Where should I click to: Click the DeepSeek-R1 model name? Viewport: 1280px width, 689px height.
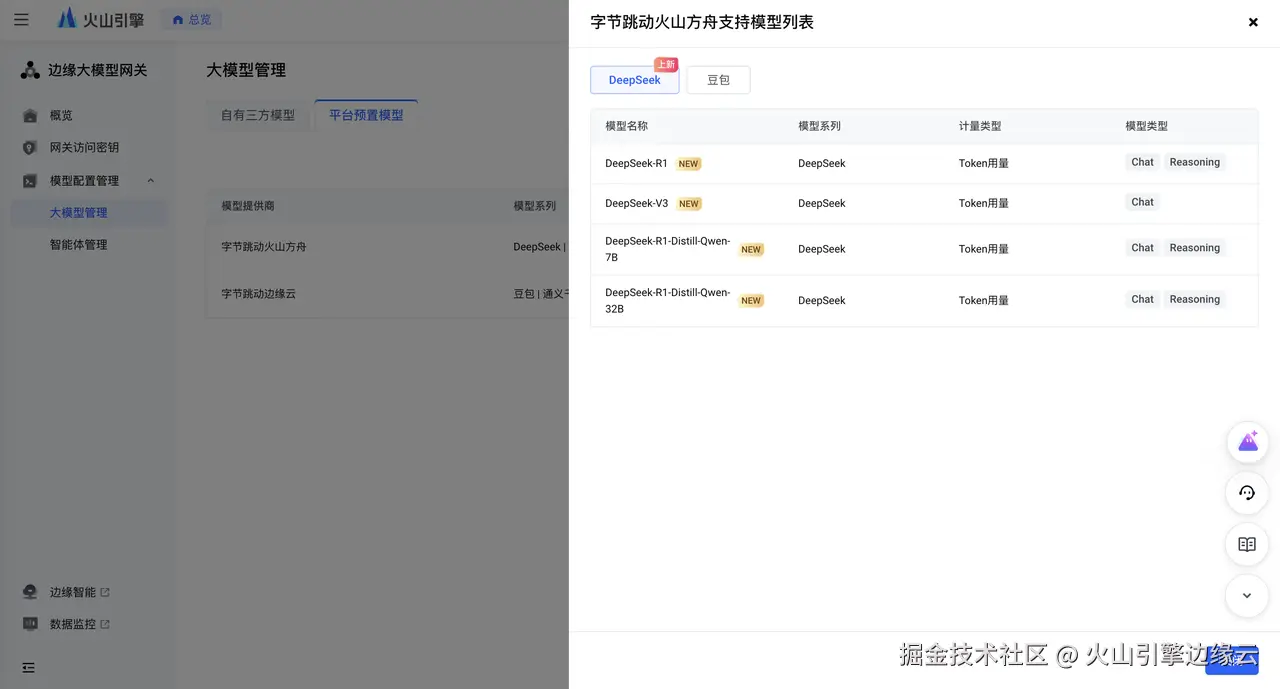[x=636, y=163]
